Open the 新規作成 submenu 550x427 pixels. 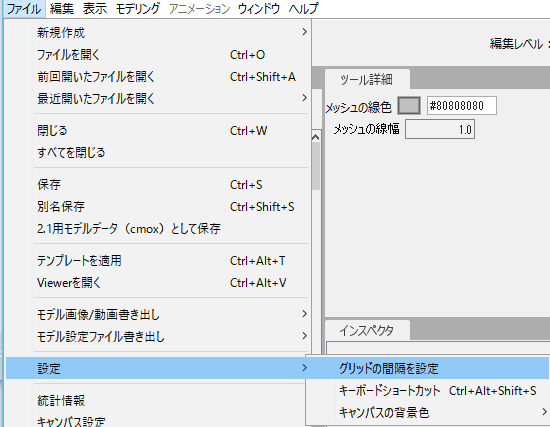(157, 32)
